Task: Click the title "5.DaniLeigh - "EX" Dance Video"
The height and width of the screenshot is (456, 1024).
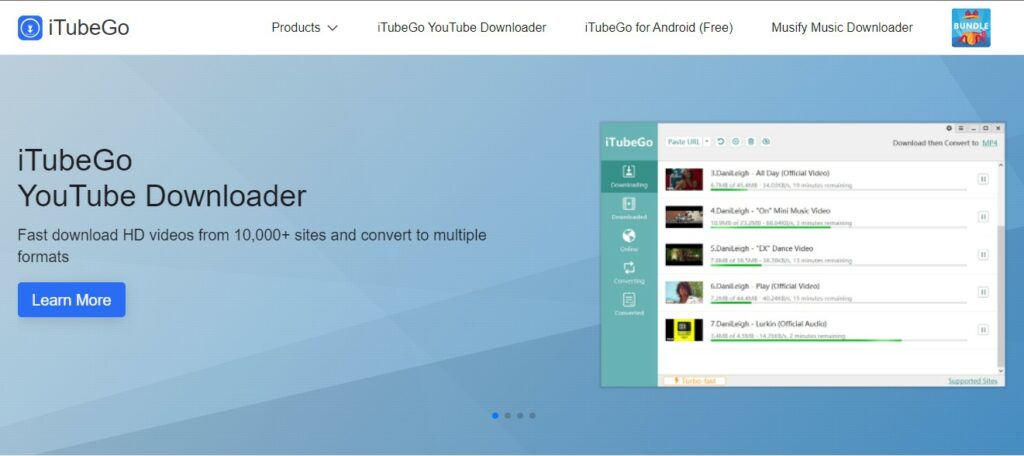Action: click(762, 248)
